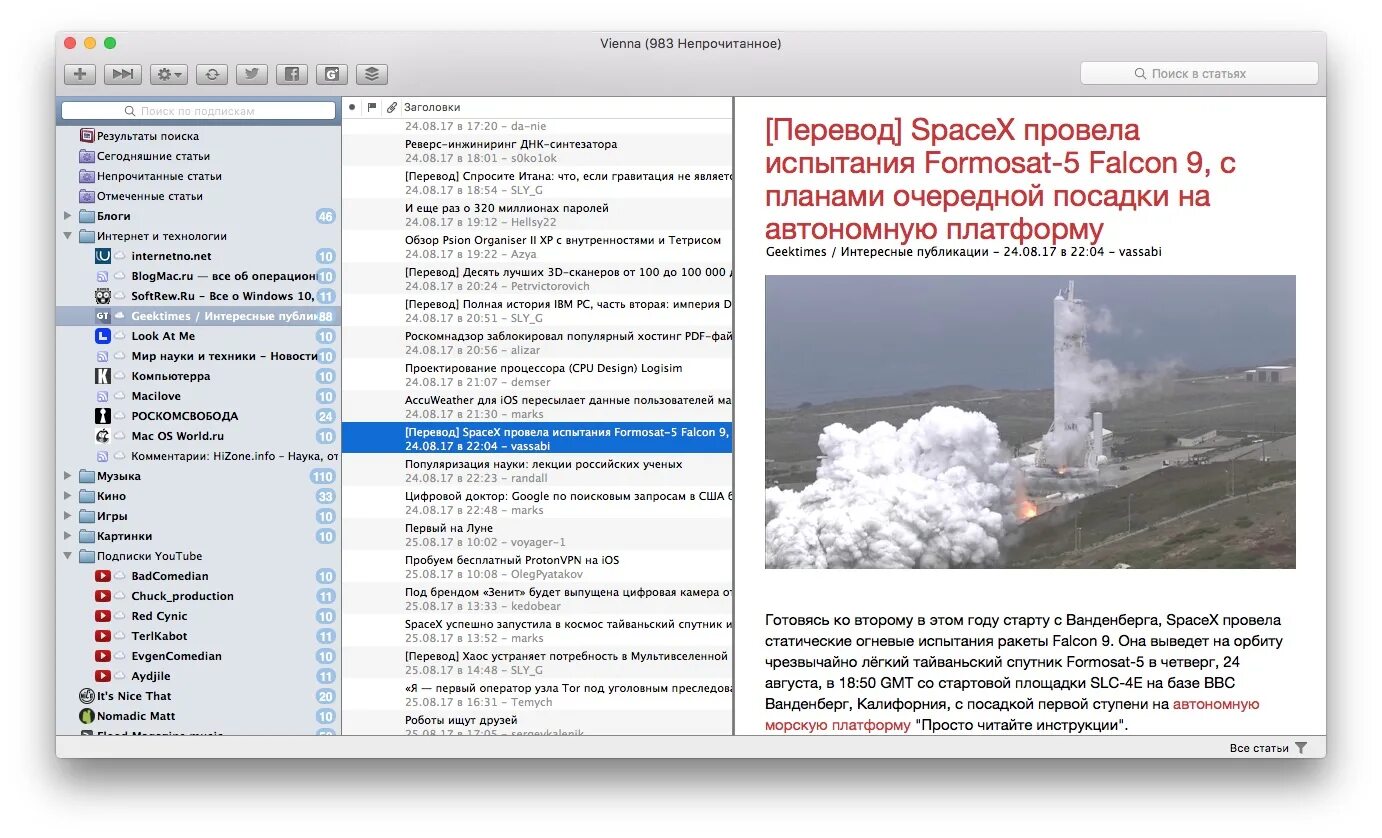Open article 'Пробуем бесплатный ProtonVPN на iOS'
1382x838 pixels.
[538, 567]
